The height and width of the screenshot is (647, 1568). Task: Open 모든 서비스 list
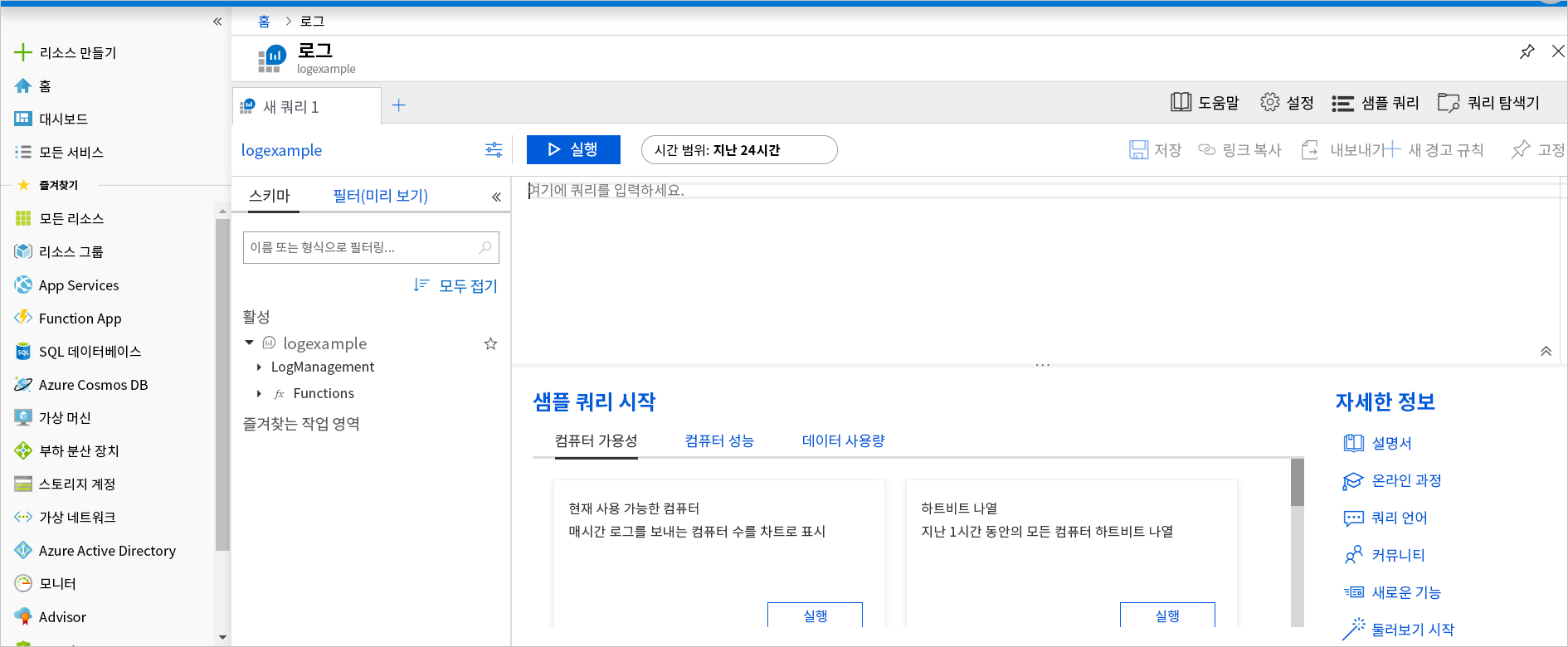point(59,153)
